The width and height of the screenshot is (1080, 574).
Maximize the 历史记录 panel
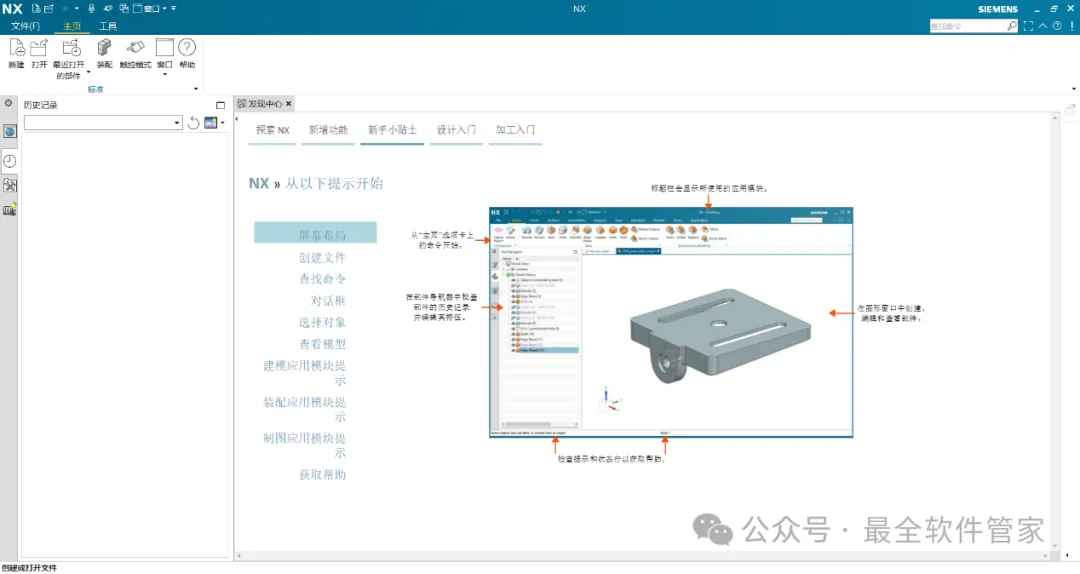click(x=220, y=105)
